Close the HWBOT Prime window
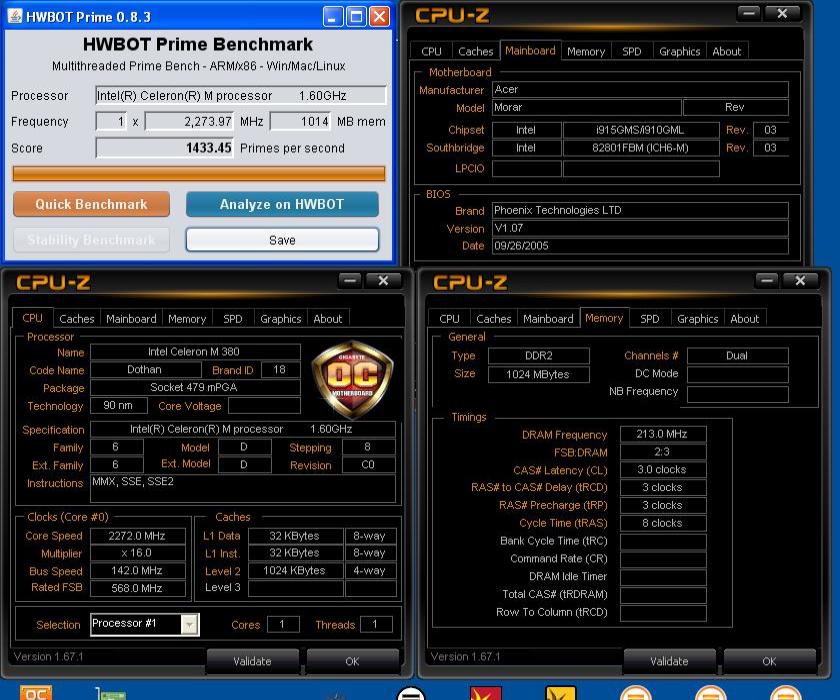This screenshot has height=700, width=840. [380, 17]
